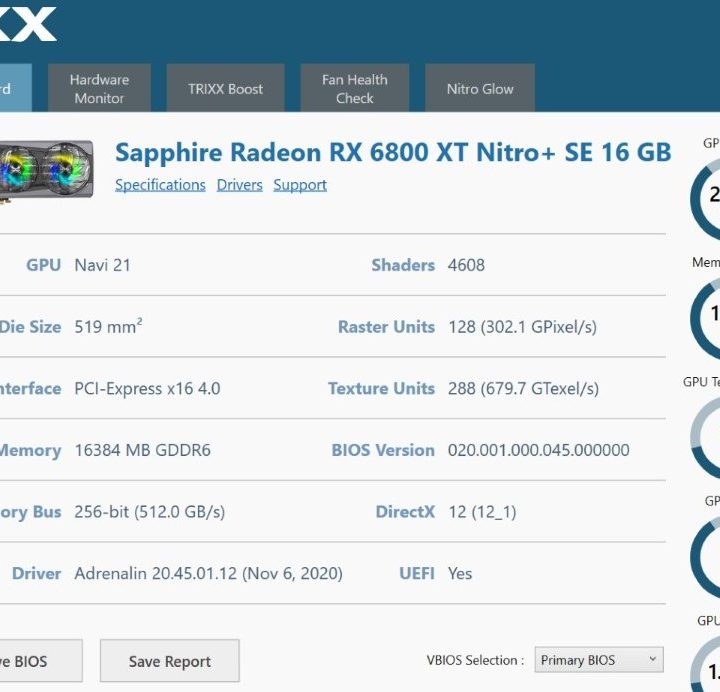Open the Support link
Screen dimensions: 720x692
tap(300, 185)
